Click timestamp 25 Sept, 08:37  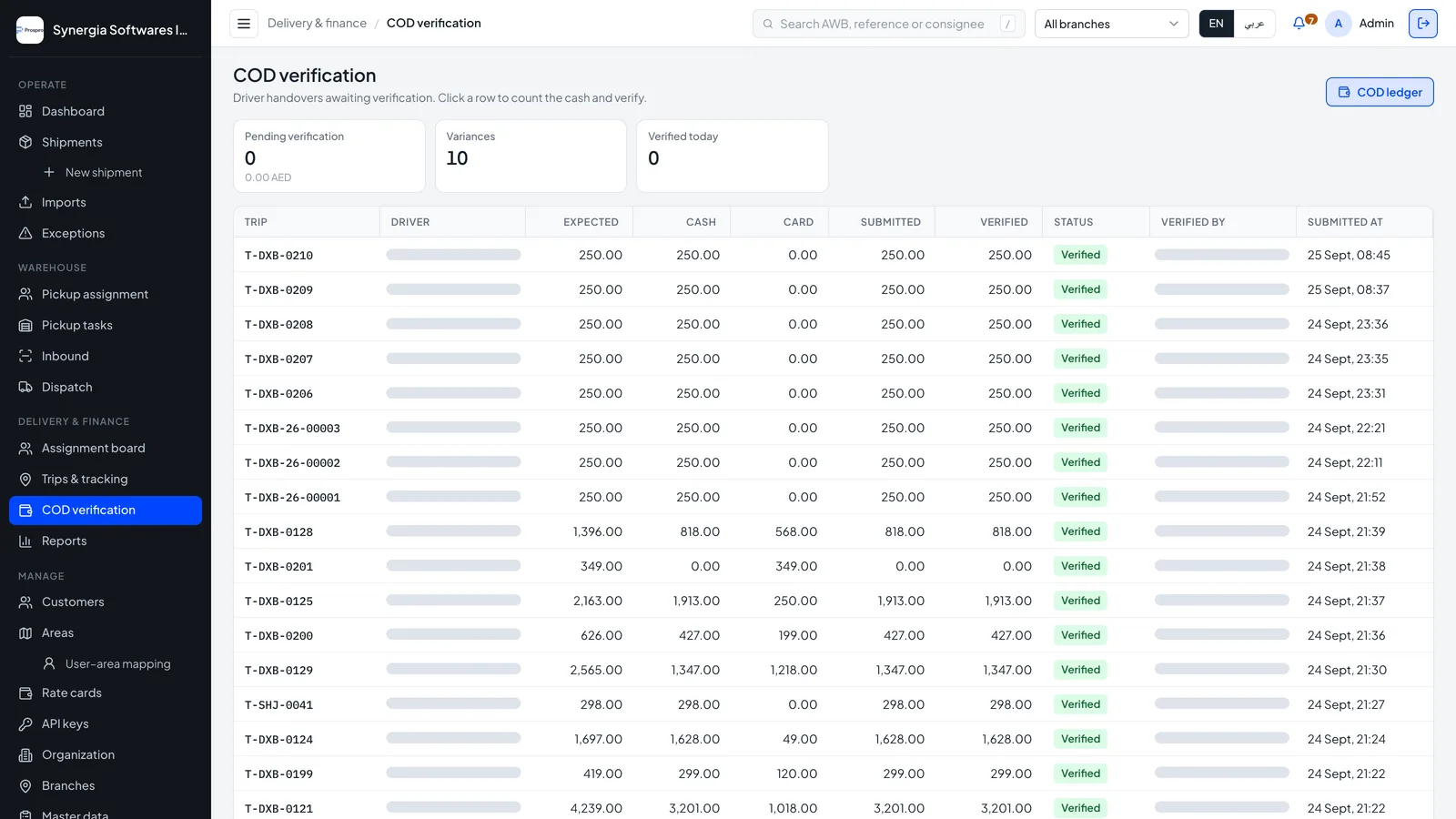1349,289
